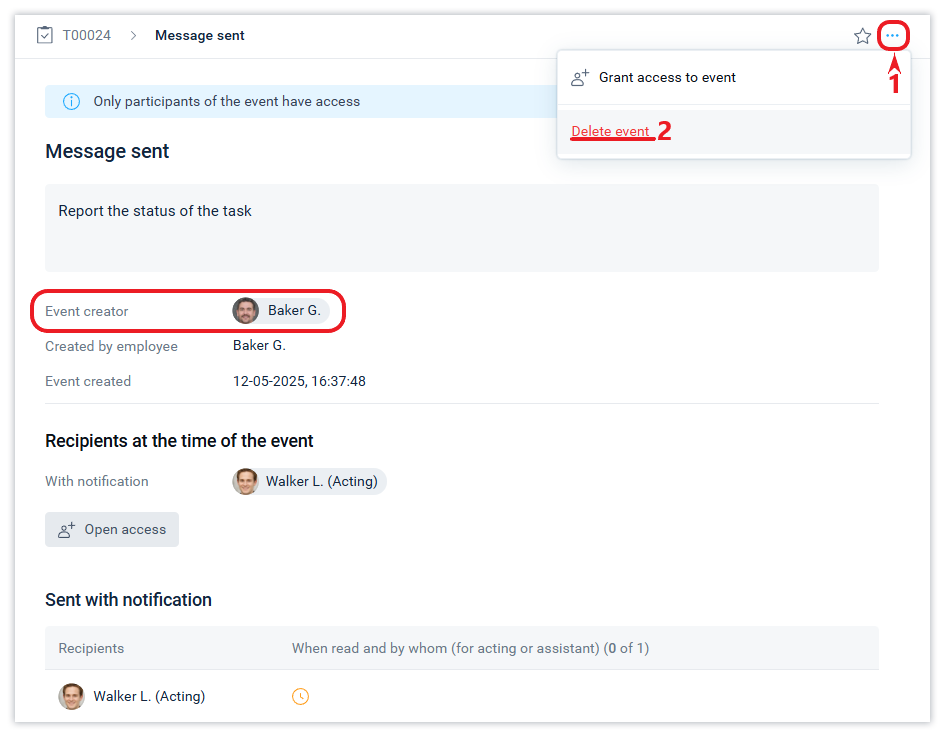Click the info icon in access banner
The image size is (945, 737).
pos(72,101)
